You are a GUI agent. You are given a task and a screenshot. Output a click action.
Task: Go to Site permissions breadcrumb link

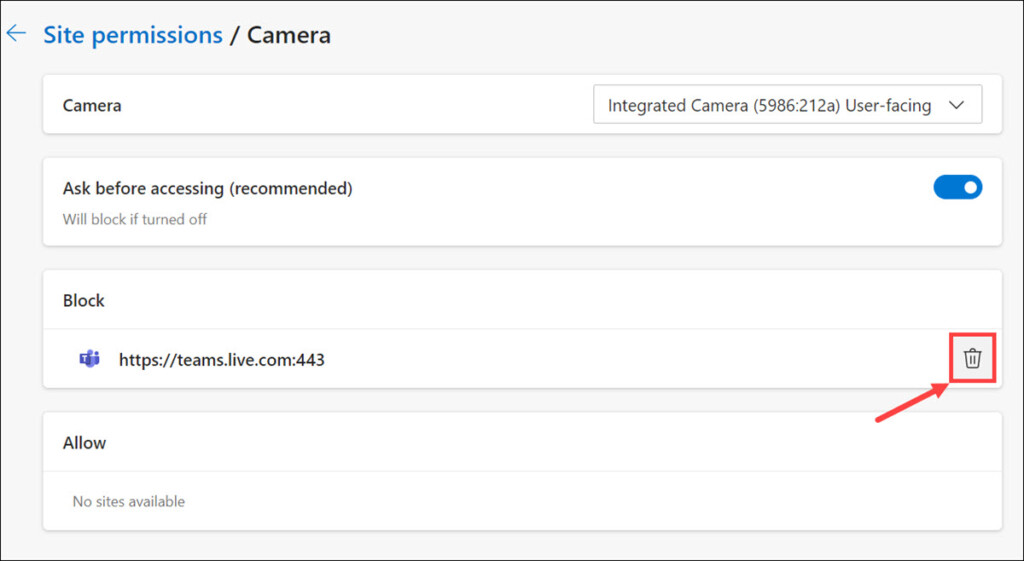[x=132, y=35]
